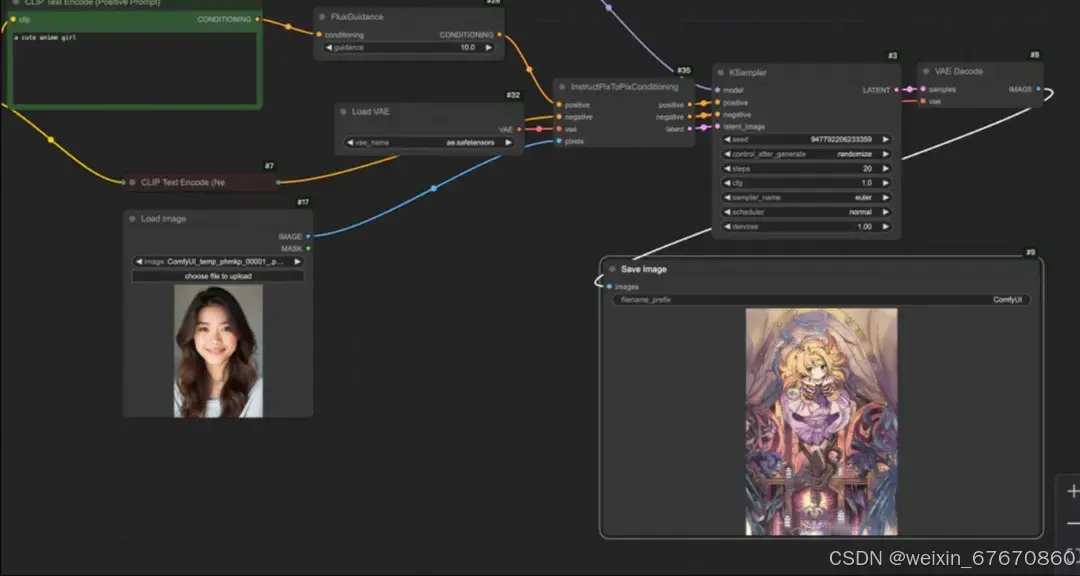Click the CONDITIONING output port of FluxGuidance
Viewport: 1080px width, 576px height.
click(x=499, y=34)
